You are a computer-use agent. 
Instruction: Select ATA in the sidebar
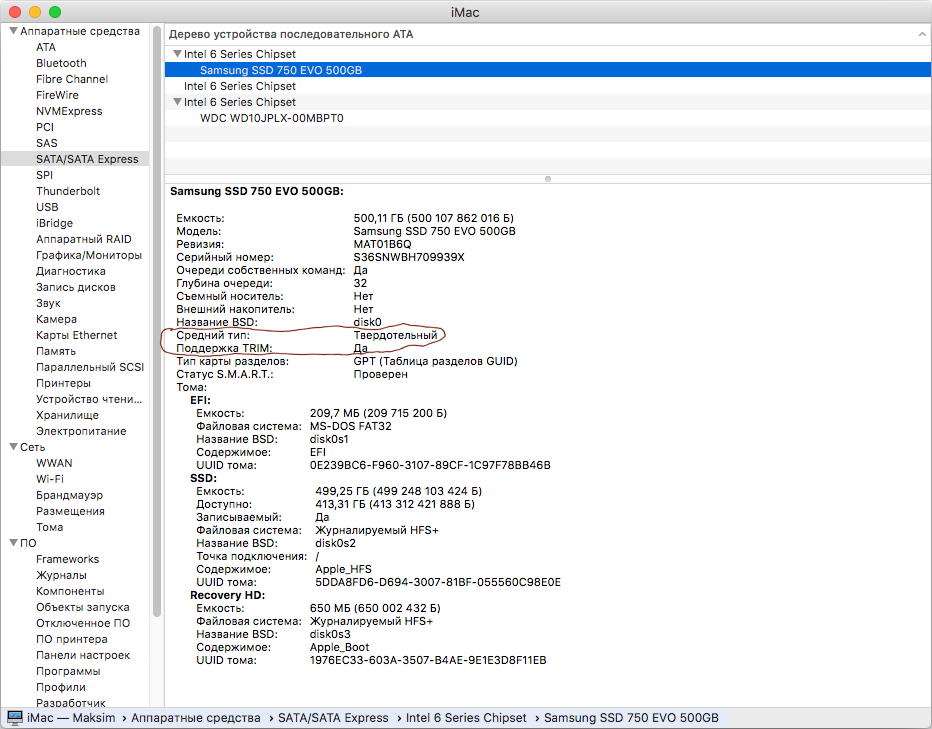[46, 47]
